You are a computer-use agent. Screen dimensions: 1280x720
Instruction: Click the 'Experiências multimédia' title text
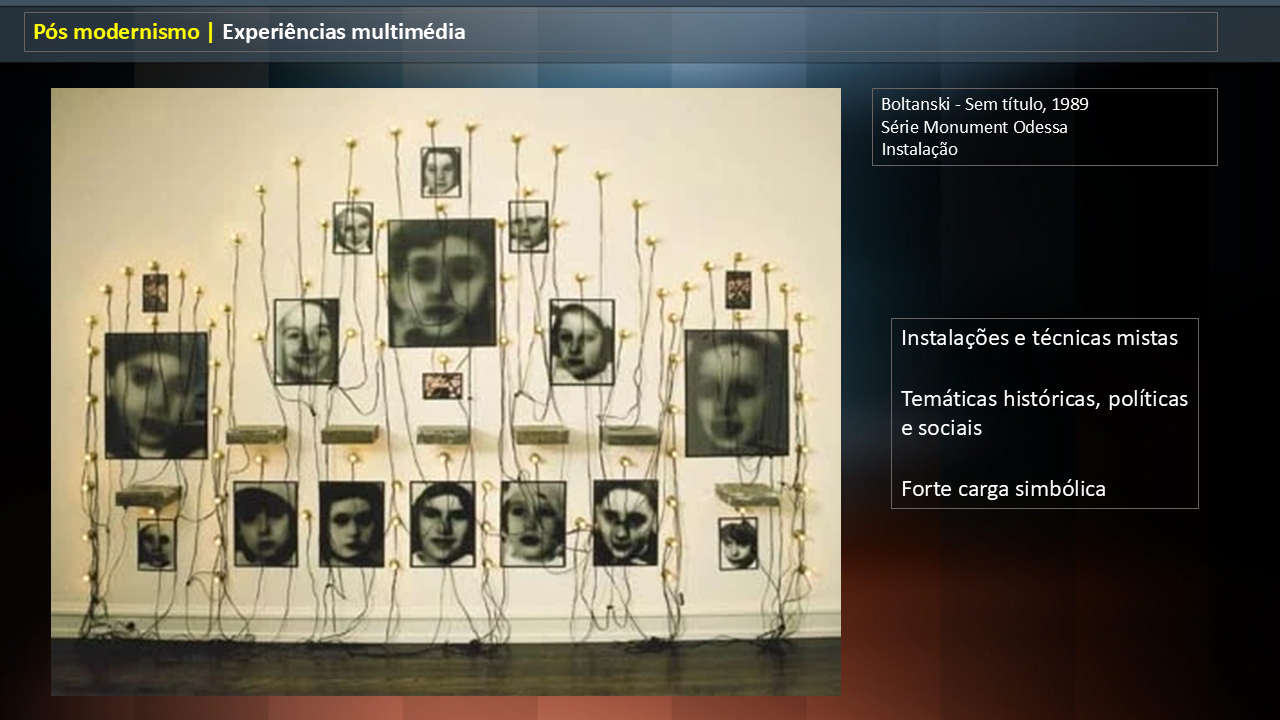(x=344, y=32)
